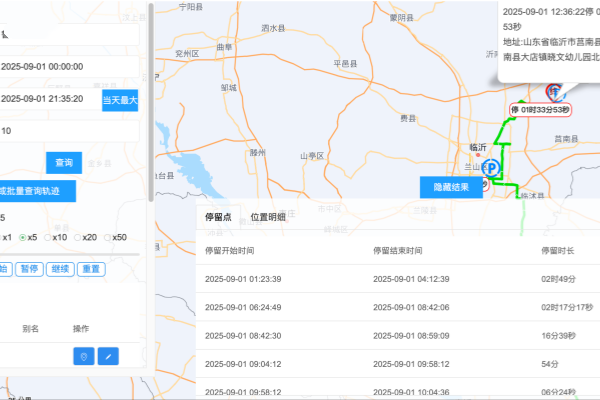The image size is (600, 400).
Task: Click the 滕州 city label on map
Action: click(x=258, y=153)
